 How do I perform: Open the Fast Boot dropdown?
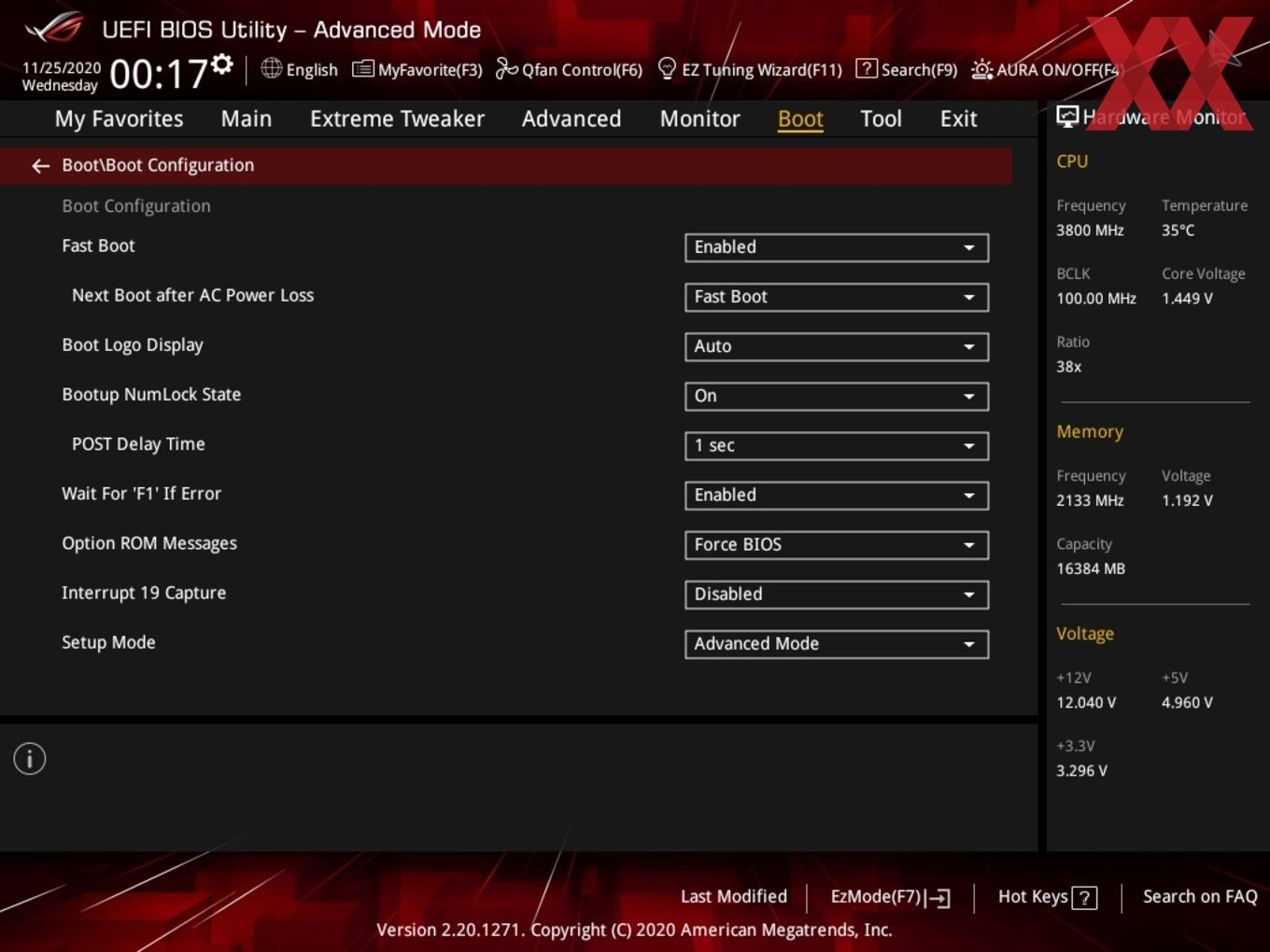[x=837, y=247]
